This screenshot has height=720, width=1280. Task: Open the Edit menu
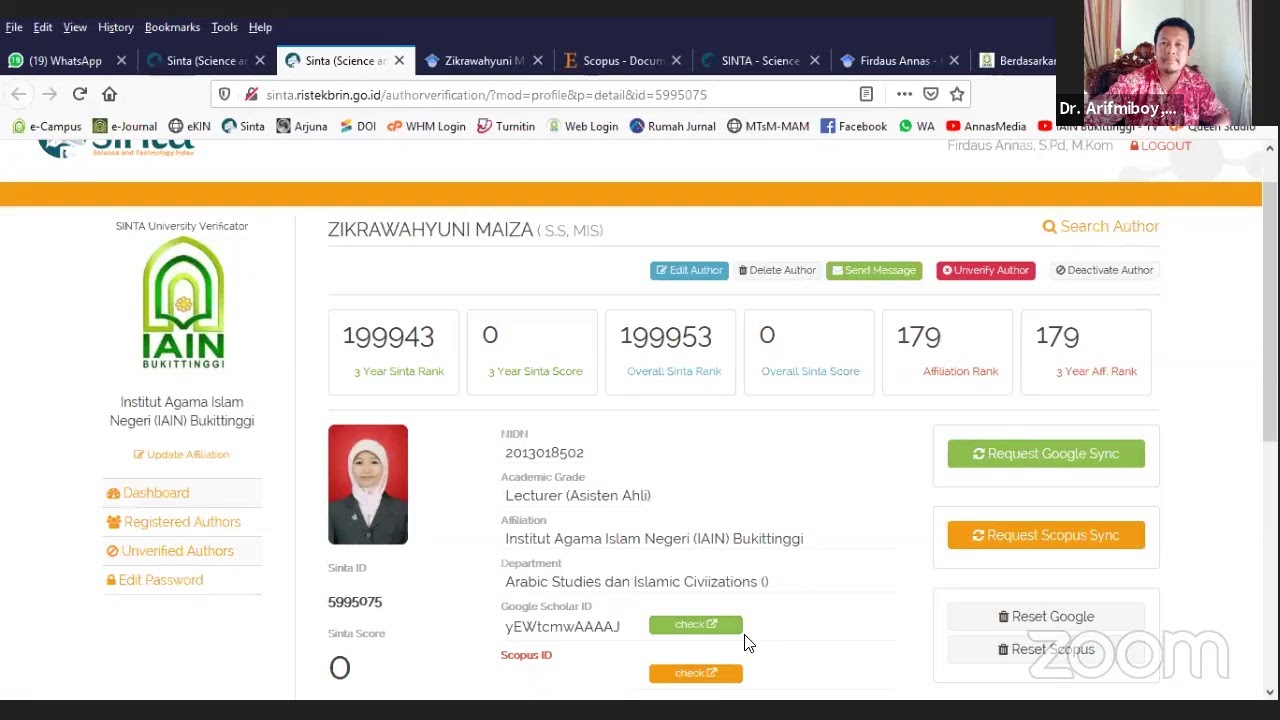(x=43, y=27)
